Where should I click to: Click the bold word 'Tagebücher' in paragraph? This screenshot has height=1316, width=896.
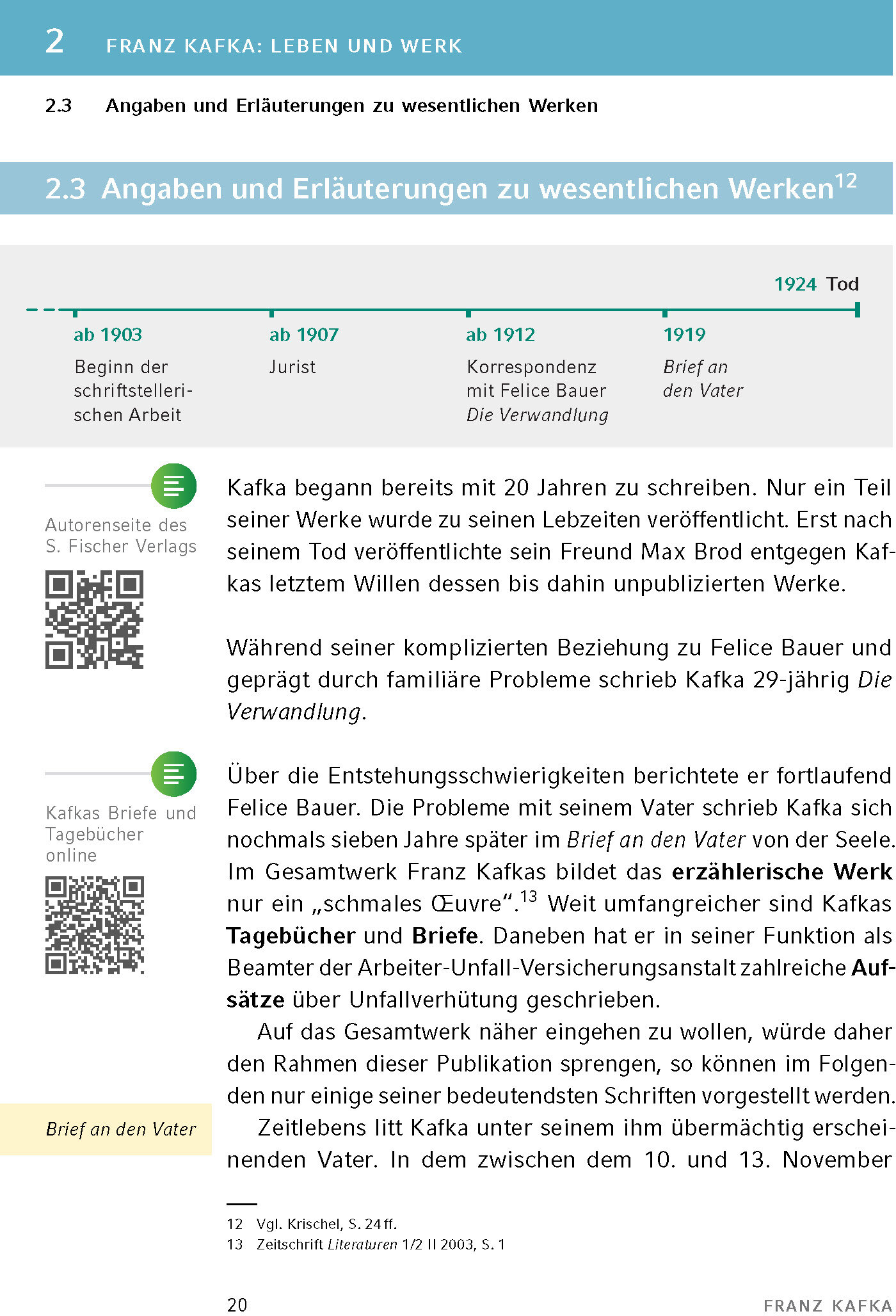pyautogui.click(x=291, y=936)
